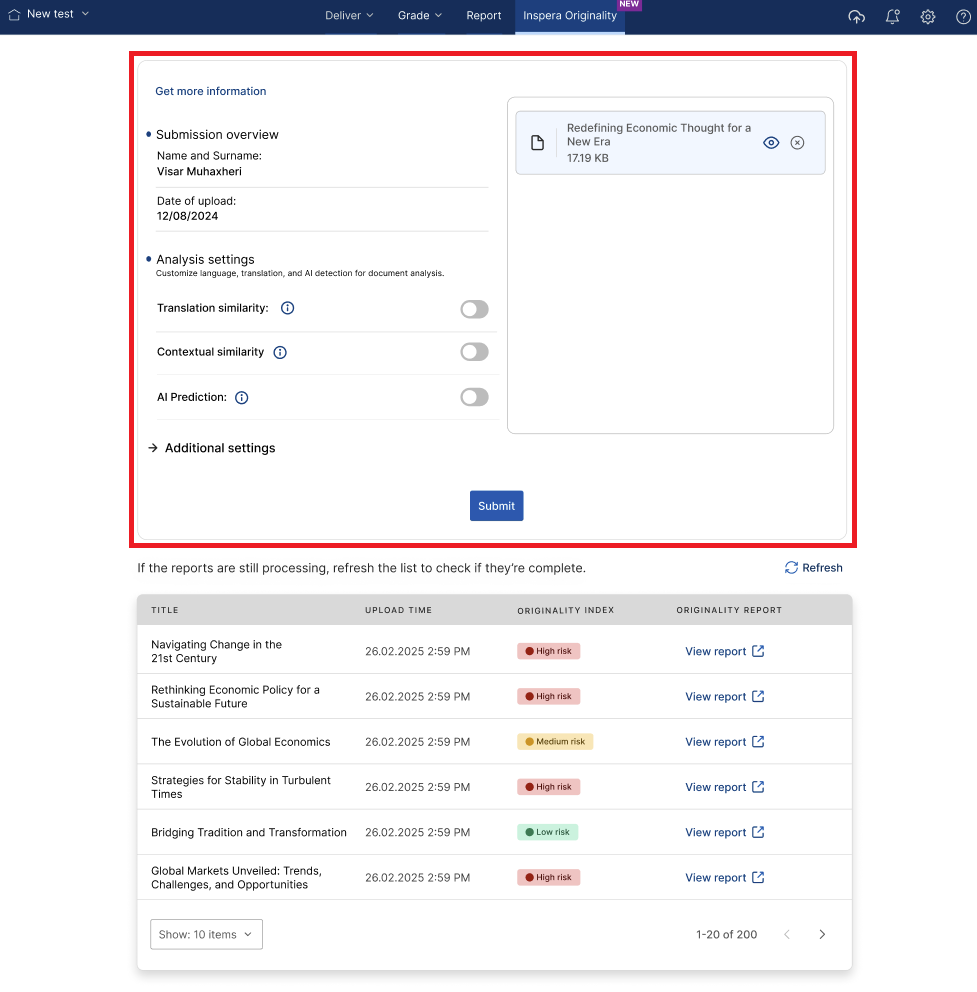
Task: Expand the New test dropdown
Action: click(58, 14)
